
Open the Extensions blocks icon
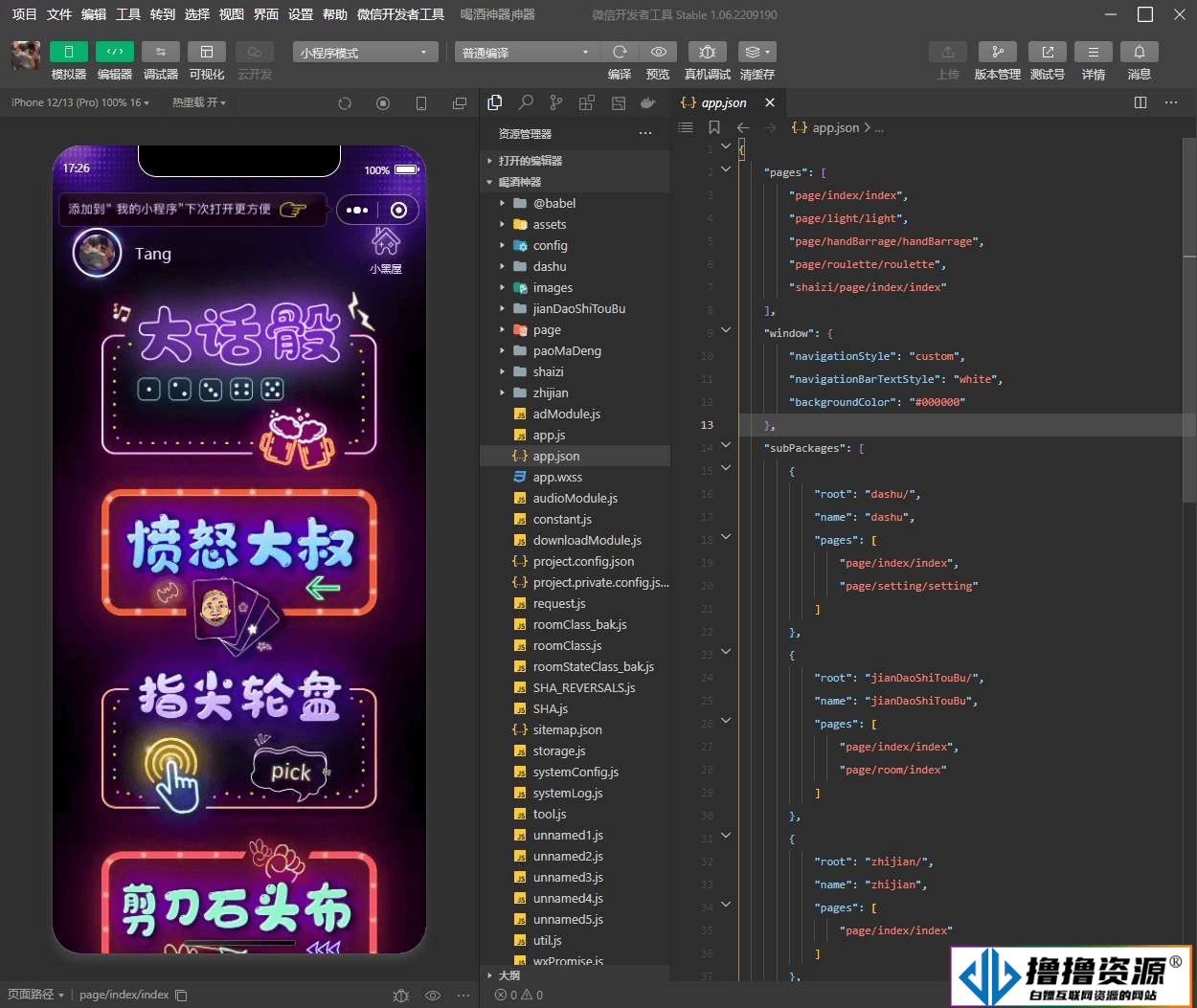(587, 102)
